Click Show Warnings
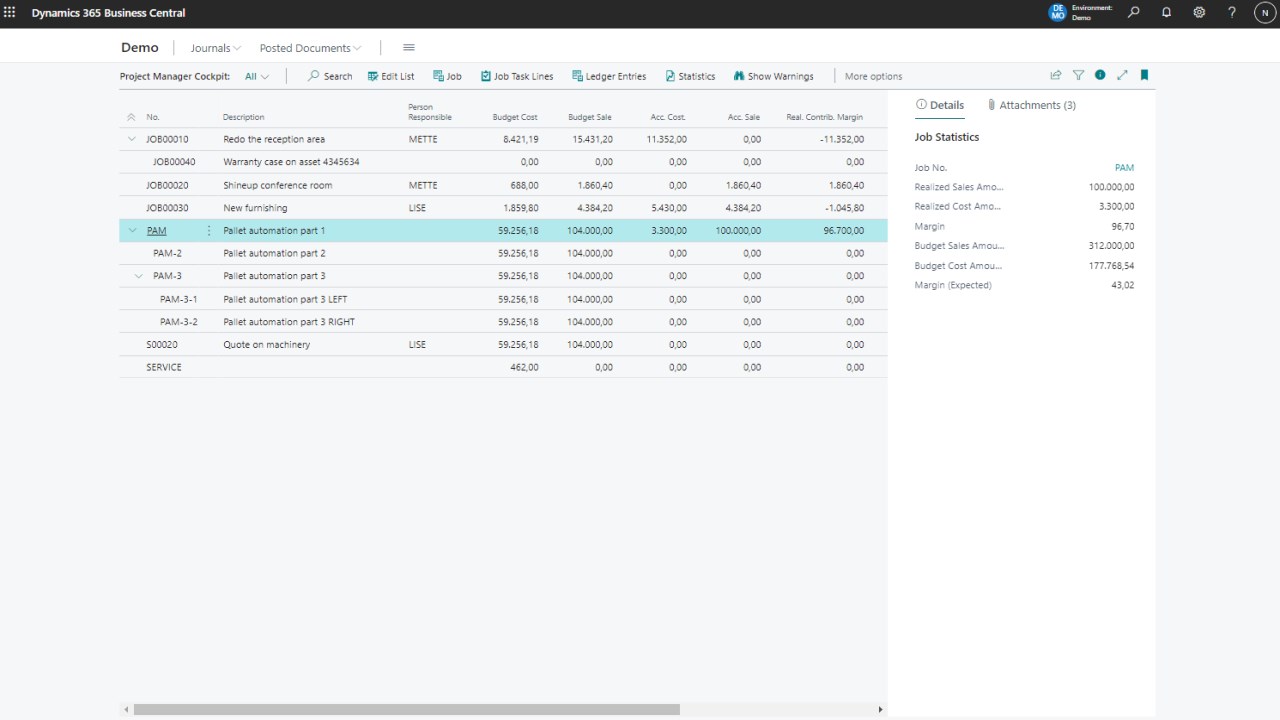The height and width of the screenshot is (720, 1280). click(x=773, y=76)
